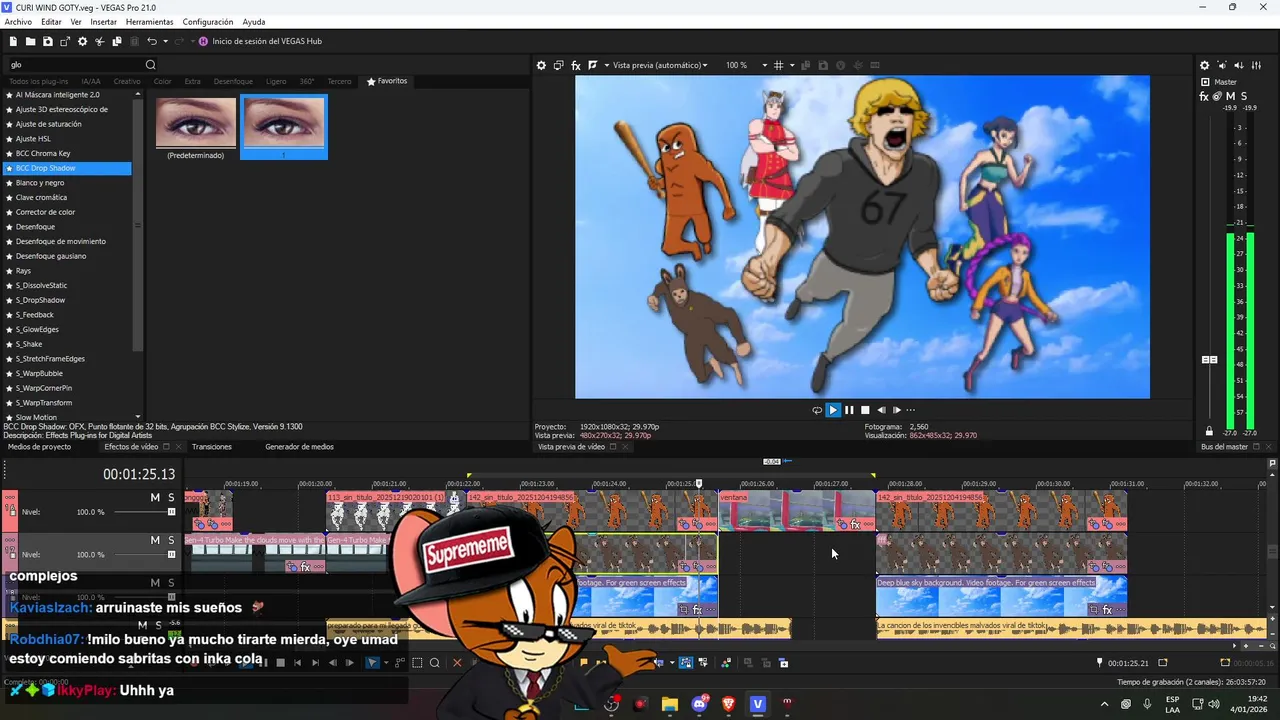
Task: Toggle the preview grid overlay icon
Action: pos(778,65)
